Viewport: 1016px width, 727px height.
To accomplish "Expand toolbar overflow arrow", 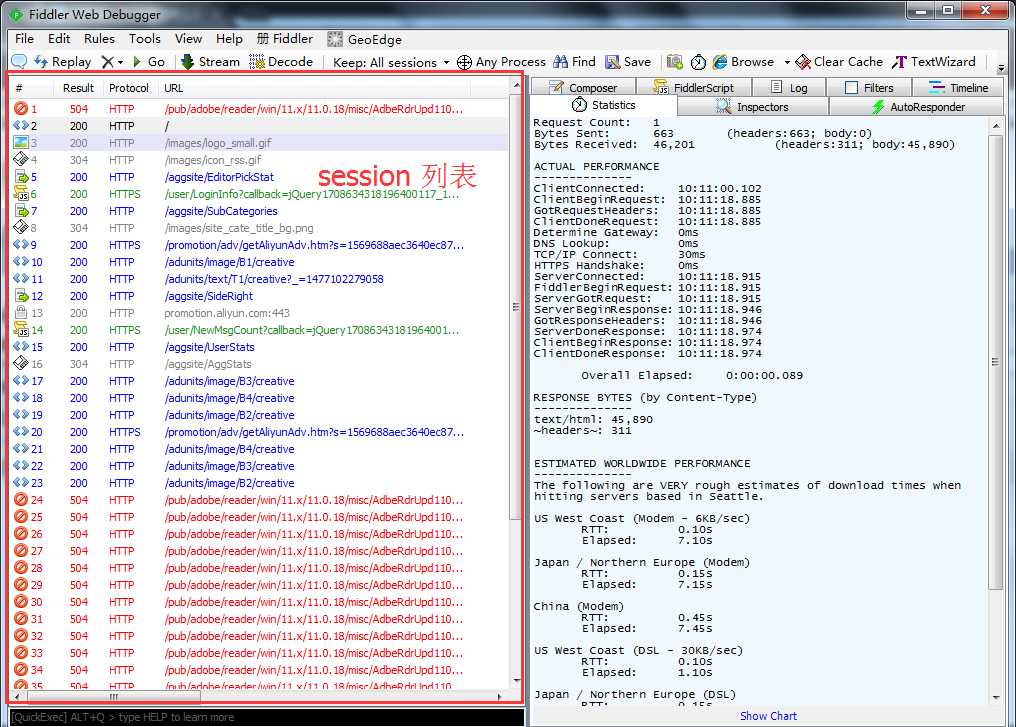I will 1000,67.
